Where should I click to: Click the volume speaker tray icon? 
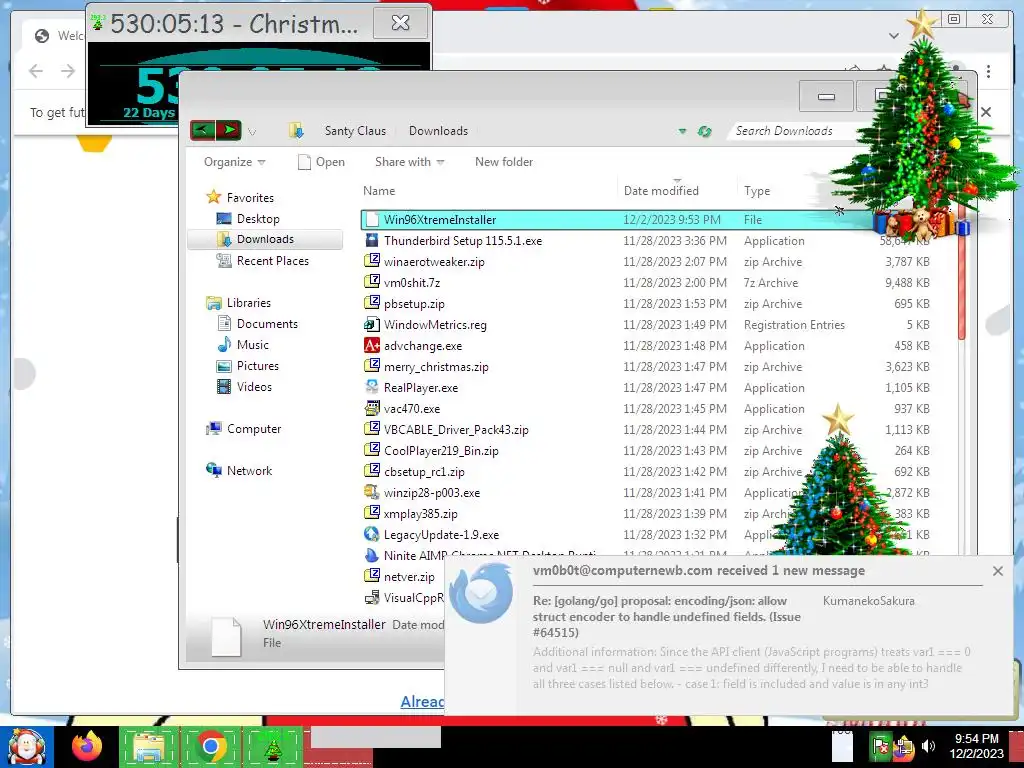[927, 746]
